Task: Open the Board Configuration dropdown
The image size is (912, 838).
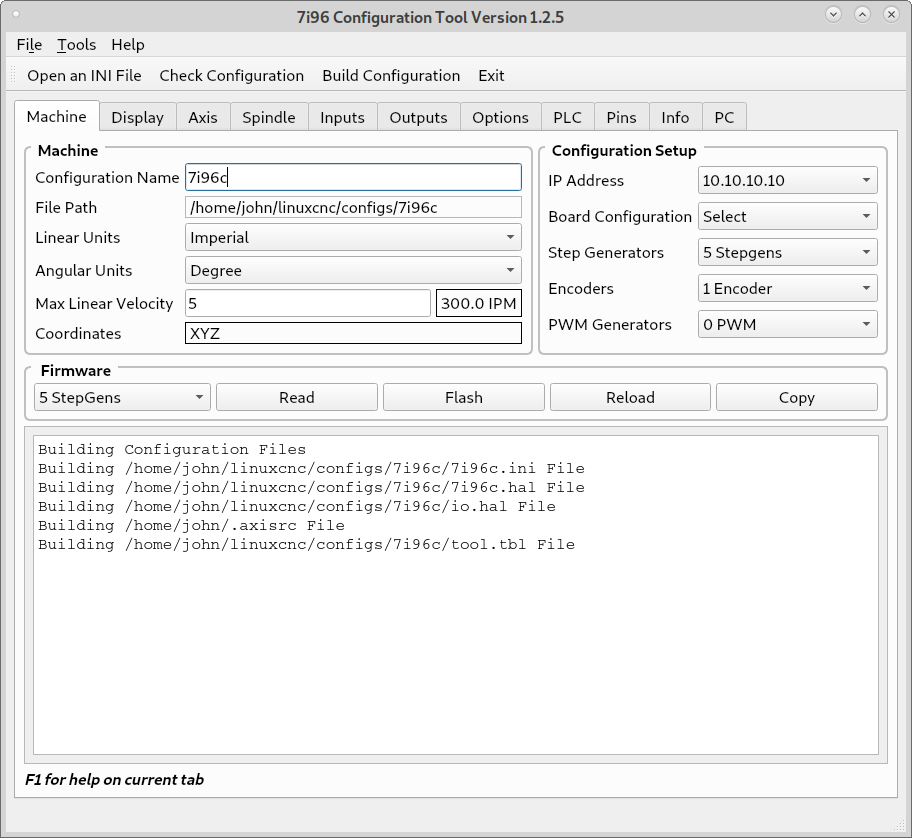Action: pos(788,216)
